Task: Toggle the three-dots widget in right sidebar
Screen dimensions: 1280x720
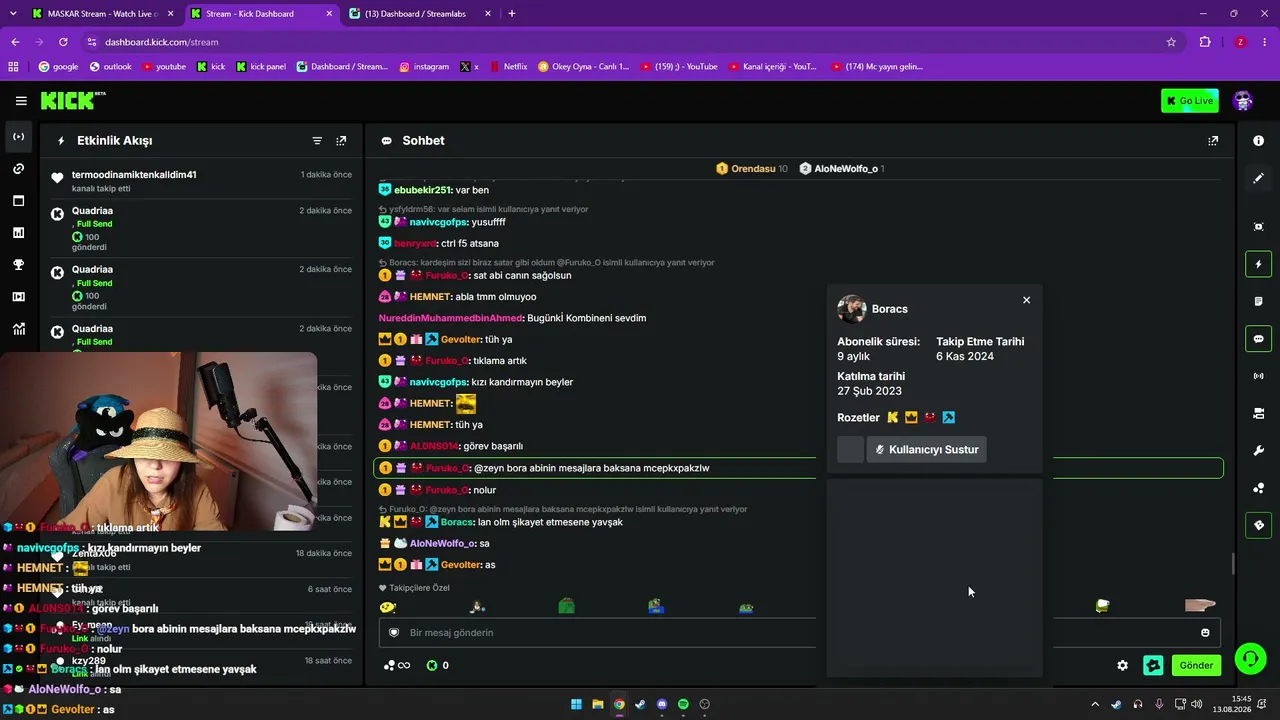Action: tap(1259, 488)
